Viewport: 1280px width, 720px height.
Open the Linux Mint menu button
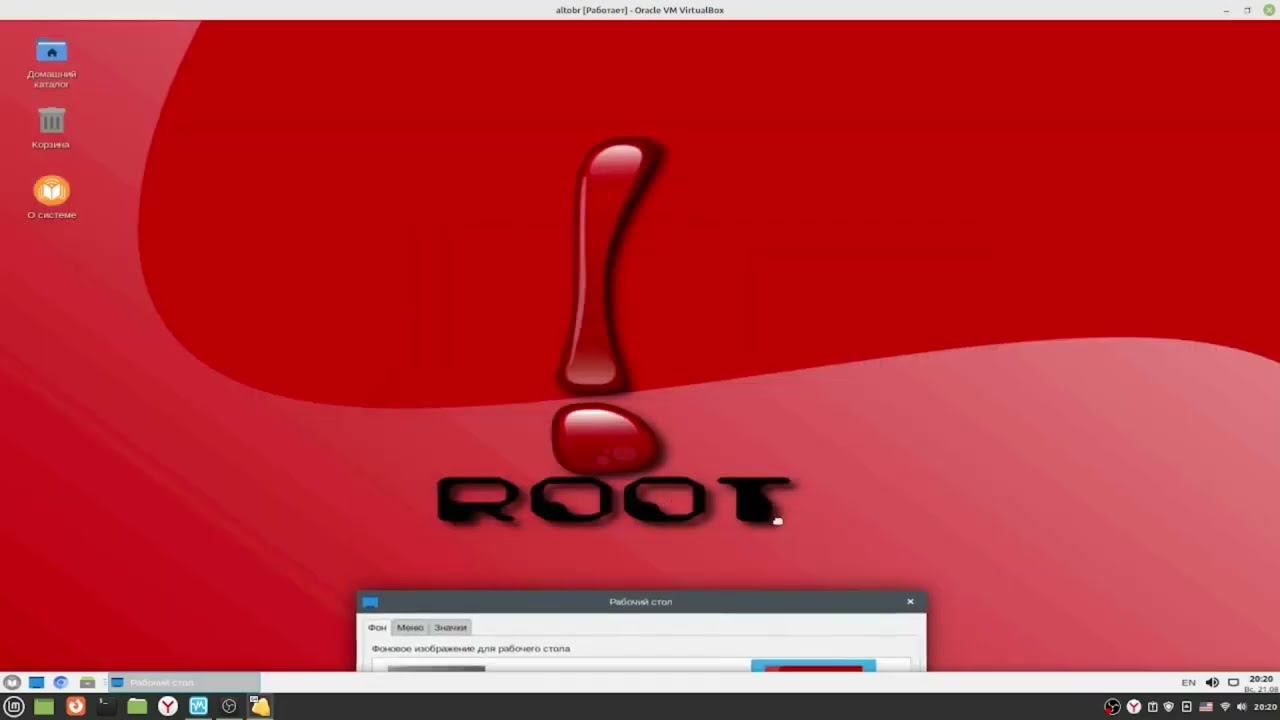(x=14, y=706)
